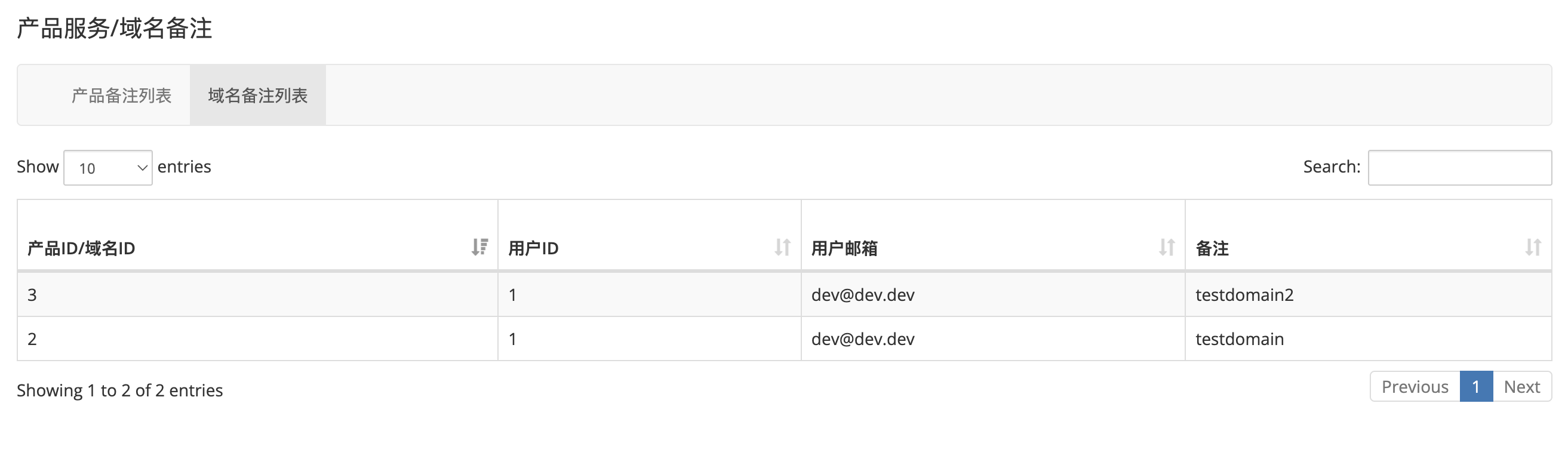Click the dropdown arrow next to 10
Viewport: 1568px width, 474px height.
pyautogui.click(x=142, y=168)
